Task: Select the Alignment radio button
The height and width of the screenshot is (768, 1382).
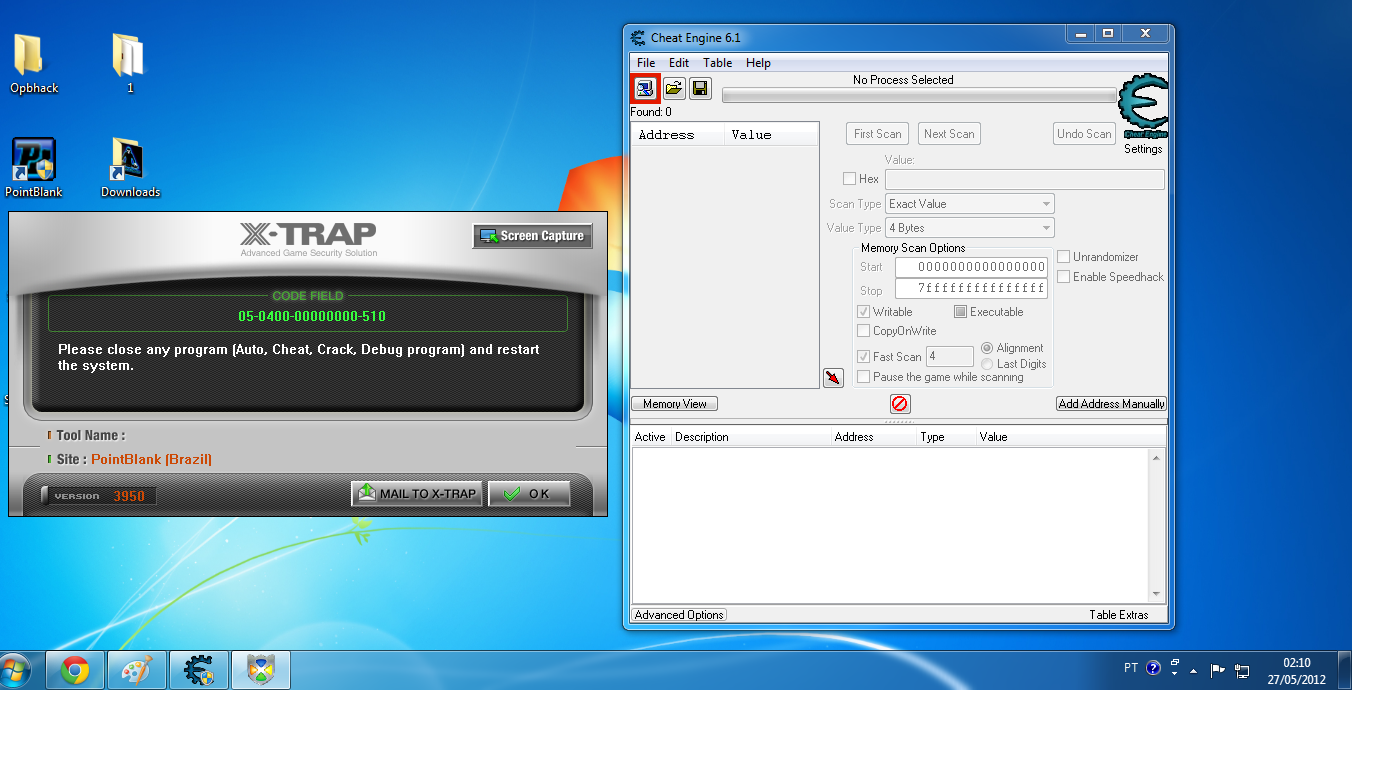Action: click(x=988, y=348)
